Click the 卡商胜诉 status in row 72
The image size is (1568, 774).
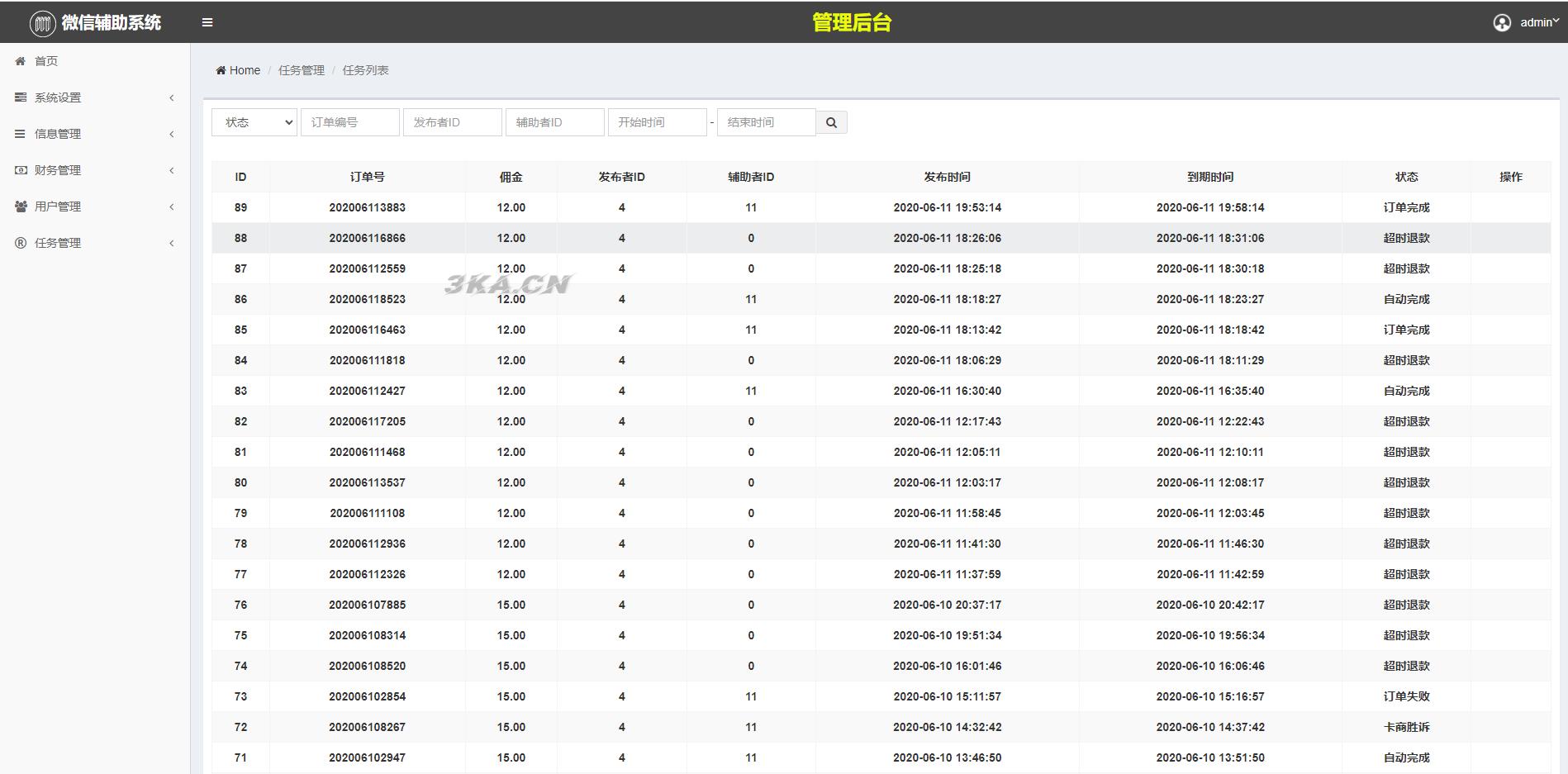[x=1407, y=727]
